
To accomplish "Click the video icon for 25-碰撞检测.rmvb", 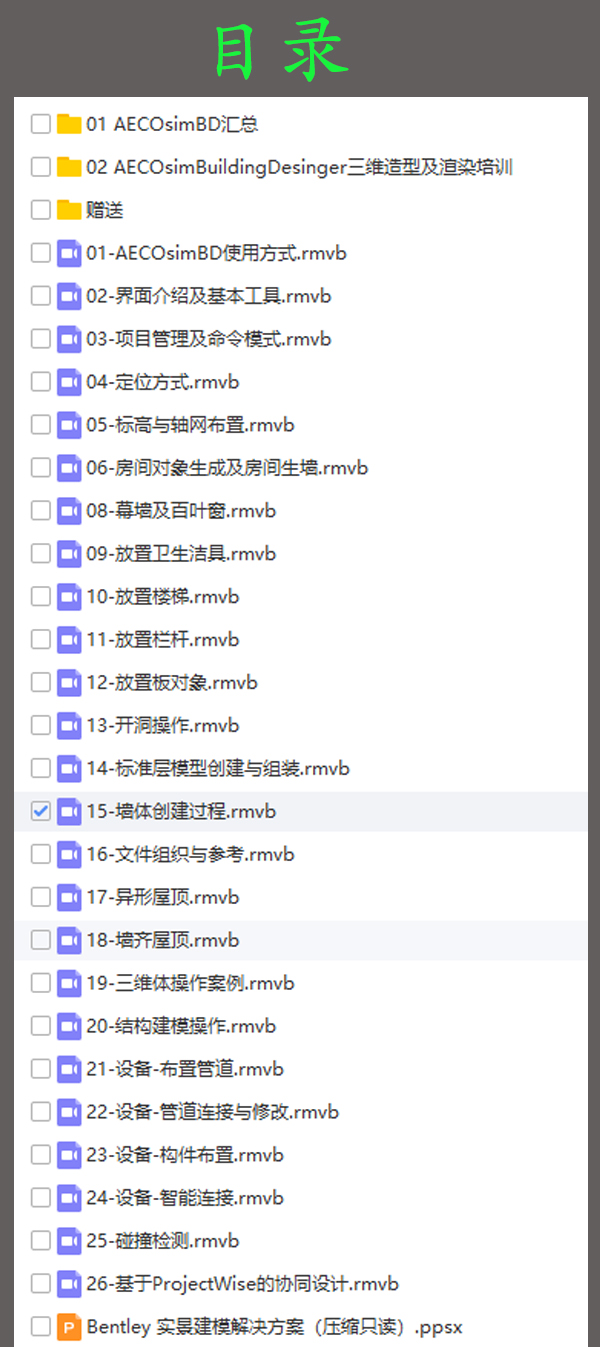I will 69,1242.
